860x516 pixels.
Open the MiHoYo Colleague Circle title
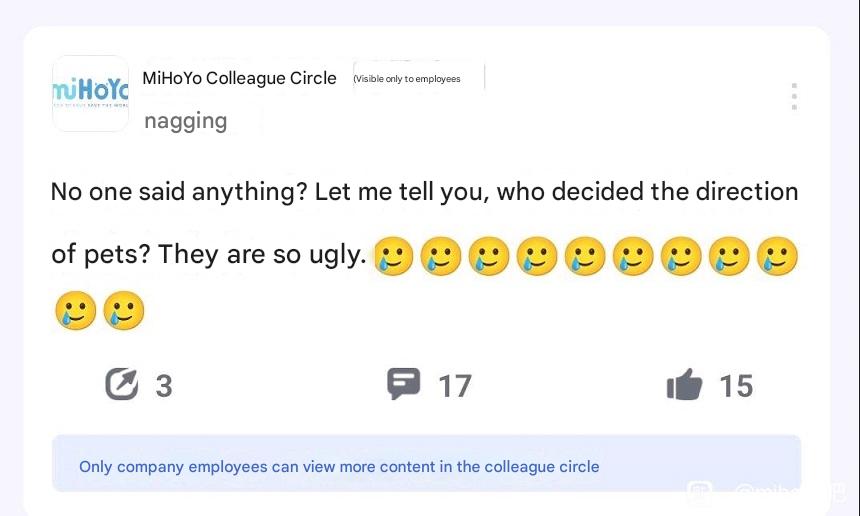[x=239, y=78]
